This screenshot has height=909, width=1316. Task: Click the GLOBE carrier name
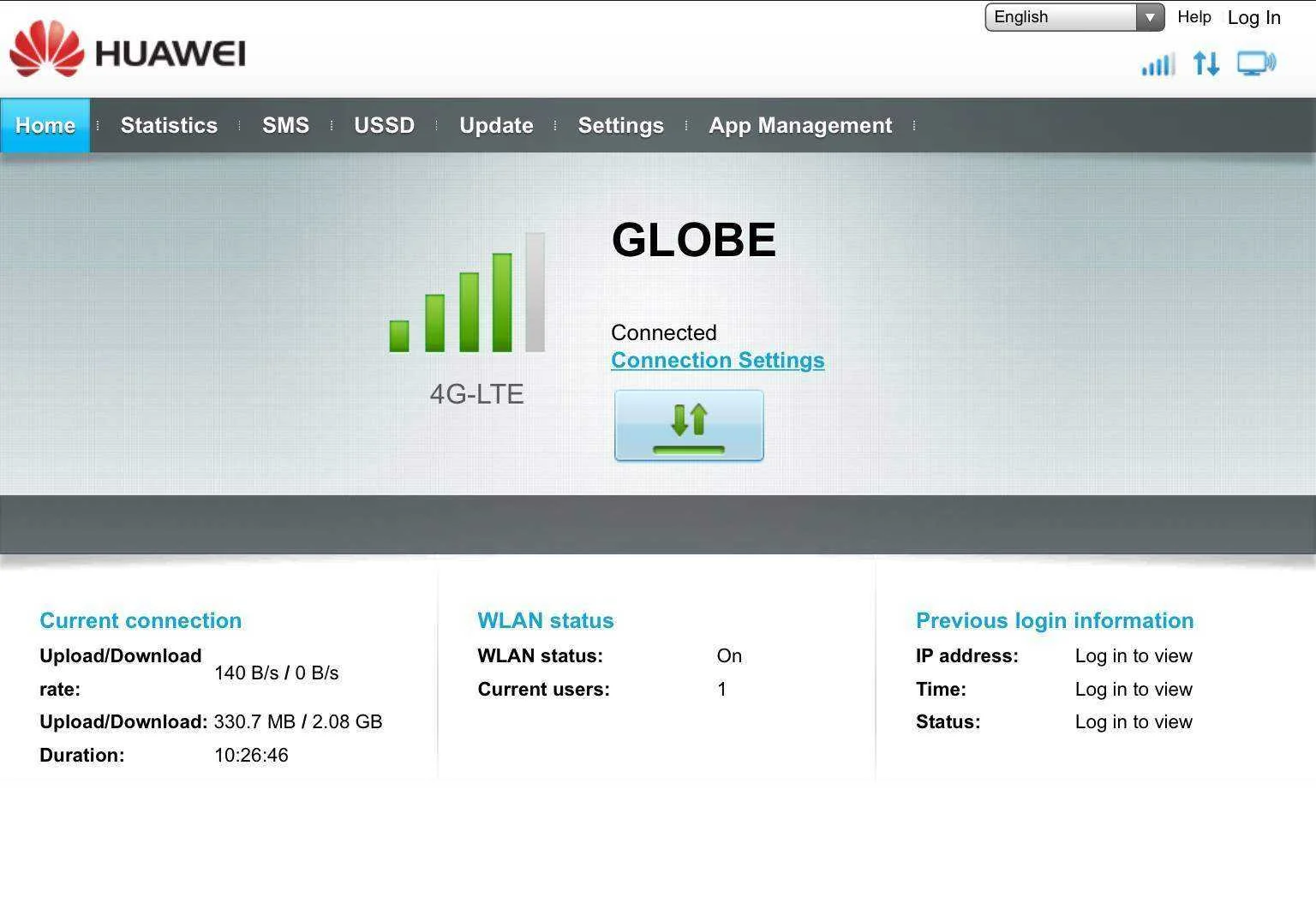pyautogui.click(x=694, y=239)
